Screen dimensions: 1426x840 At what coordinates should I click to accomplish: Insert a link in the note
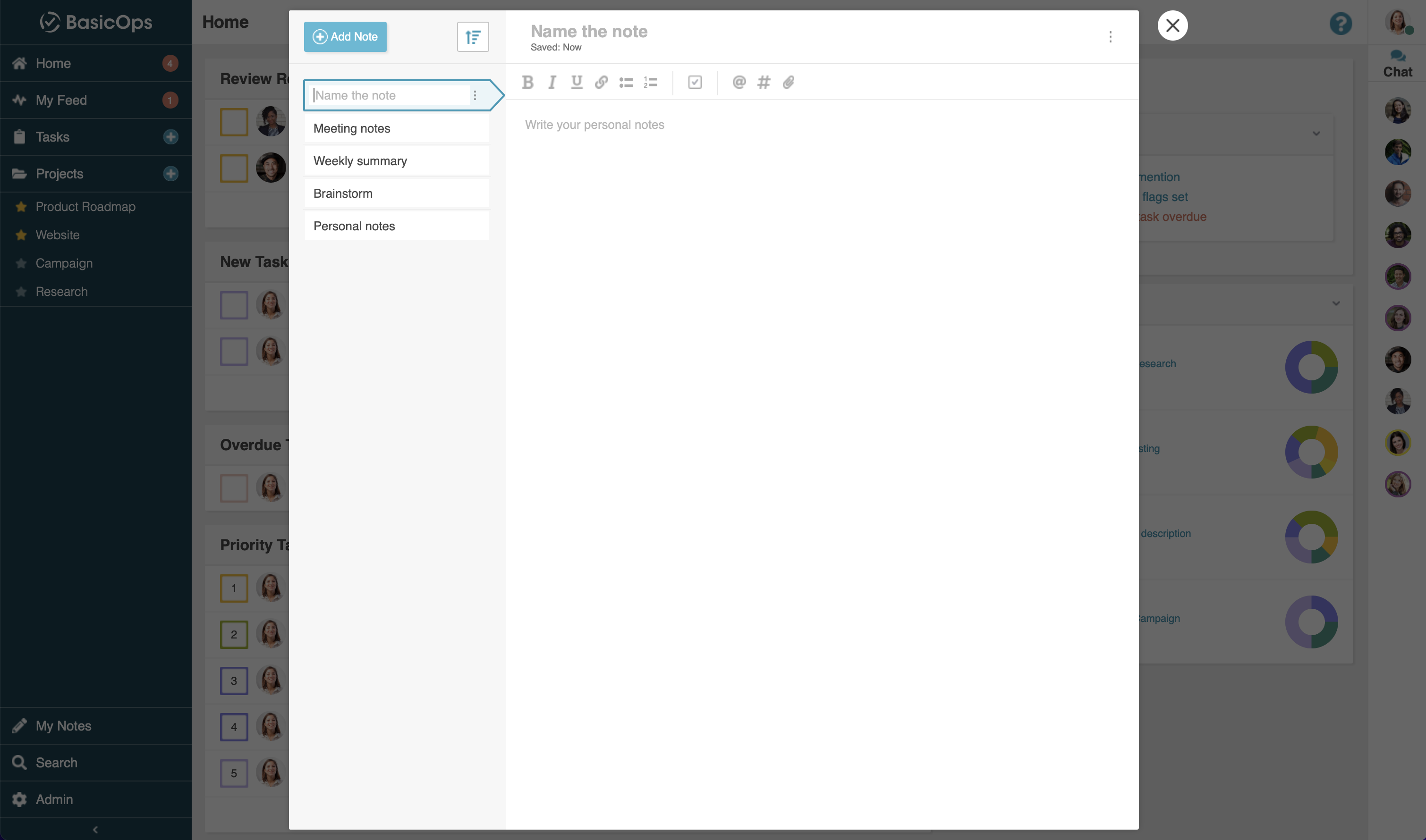pos(601,83)
